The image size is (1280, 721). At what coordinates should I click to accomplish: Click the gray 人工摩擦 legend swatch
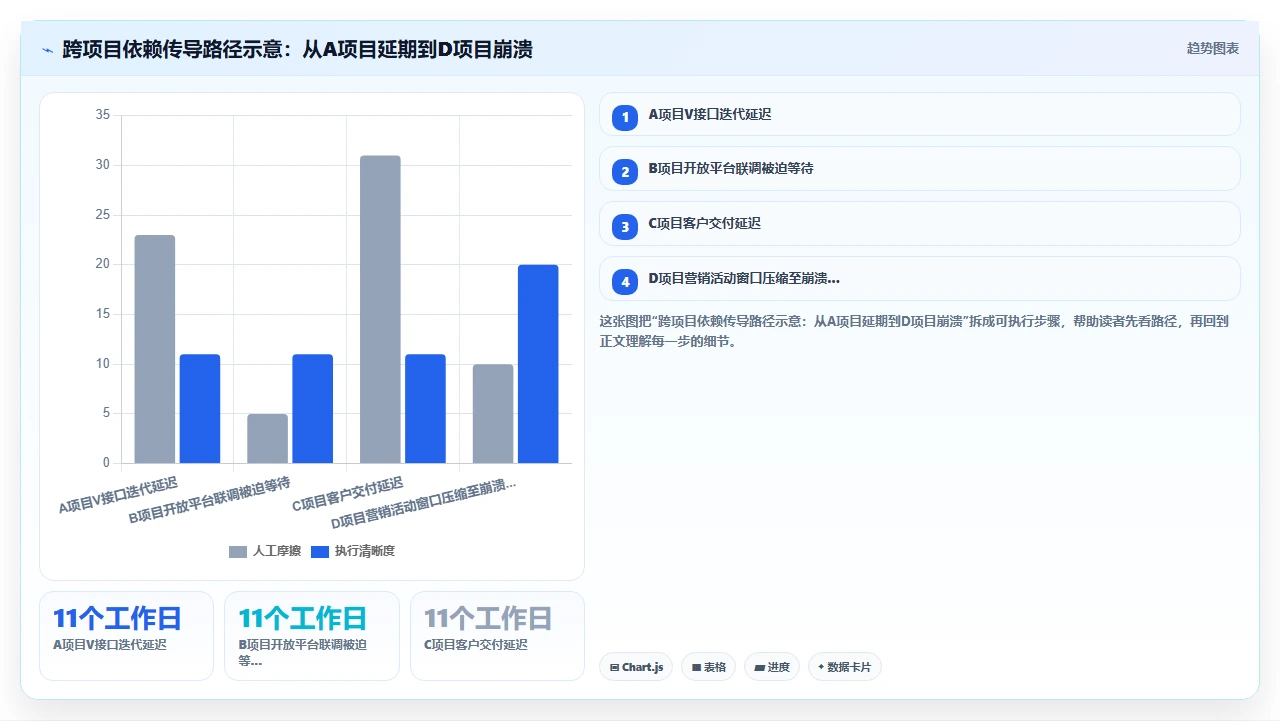point(238,552)
